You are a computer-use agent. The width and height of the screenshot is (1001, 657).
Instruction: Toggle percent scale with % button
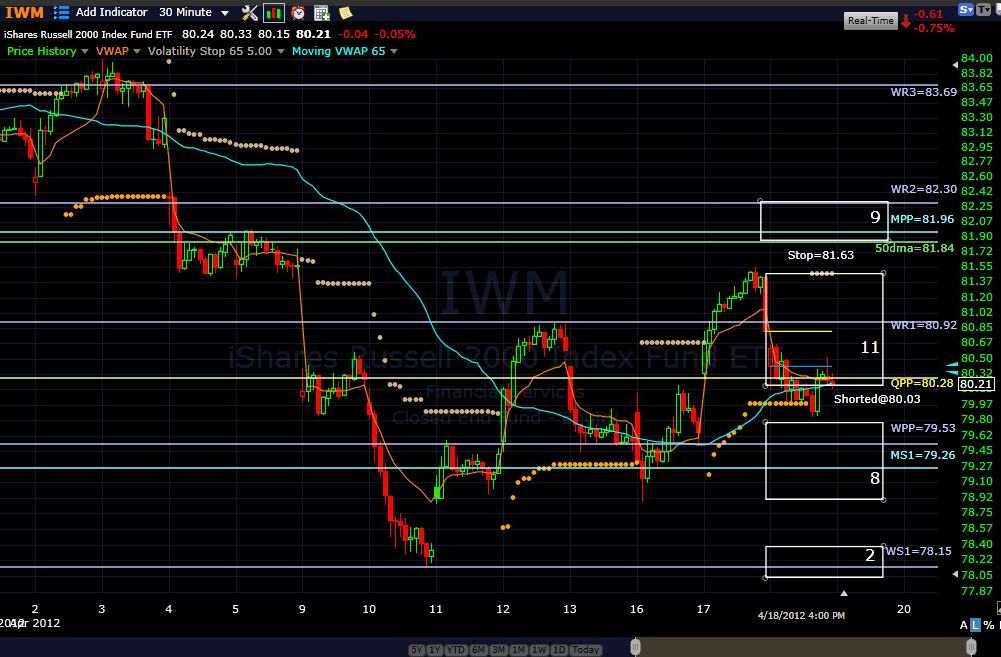click(988, 625)
